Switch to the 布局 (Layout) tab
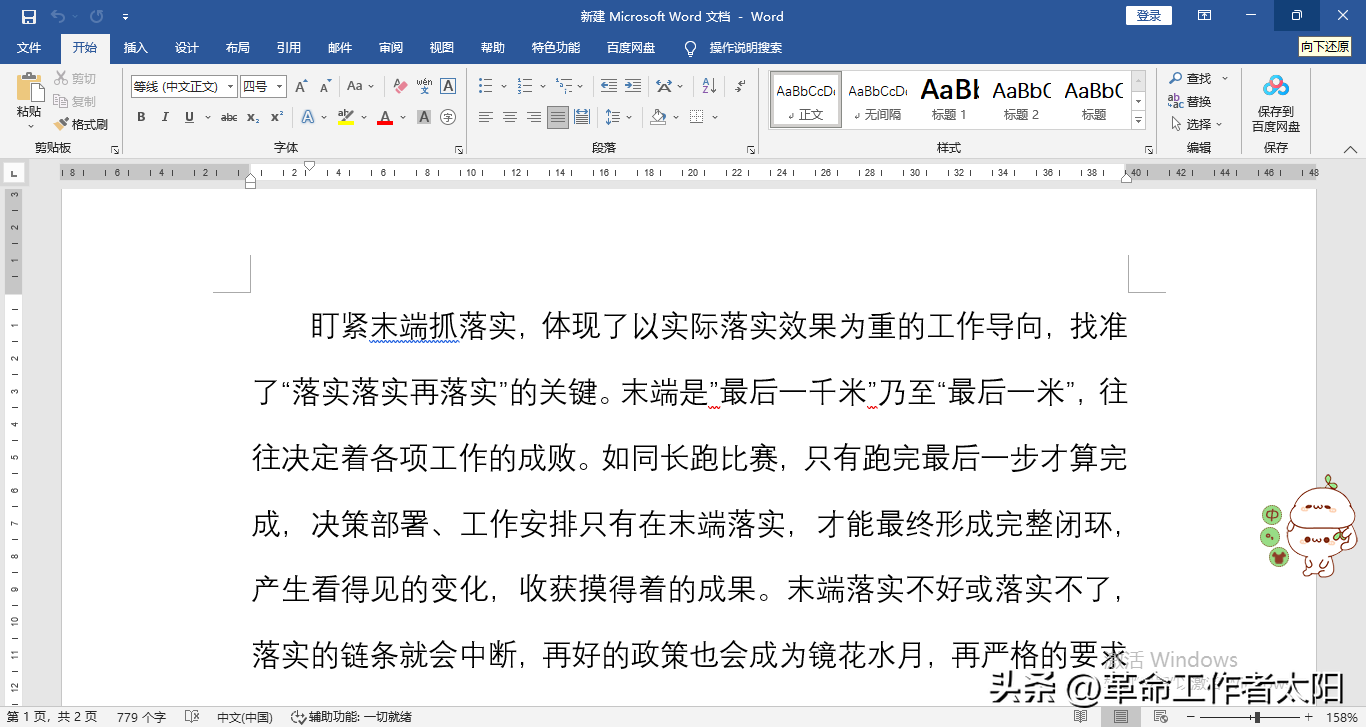Screen dimensions: 1366x727 (x=238, y=48)
